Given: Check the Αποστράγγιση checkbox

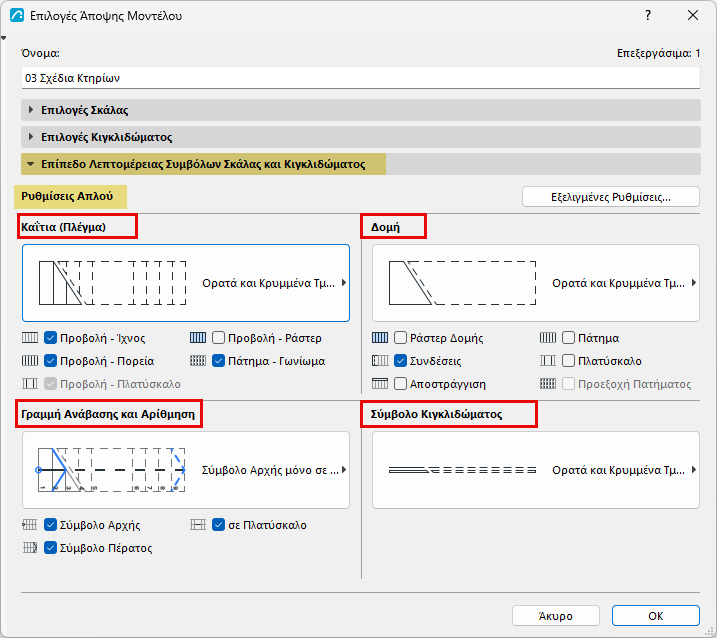Looking at the screenshot, I should 400,384.
